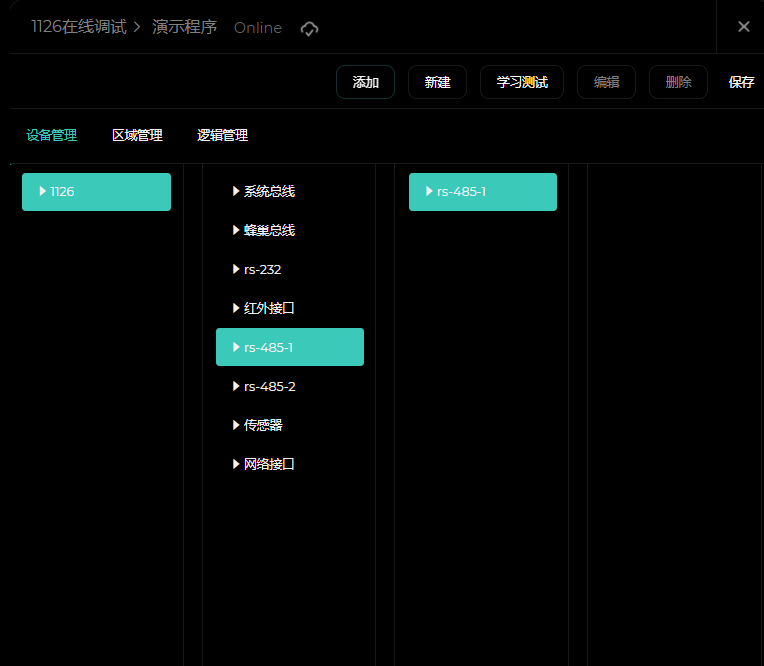Expand the rs-485-1 arrow in third column
The image size is (764, 666).
coord(430,191)
